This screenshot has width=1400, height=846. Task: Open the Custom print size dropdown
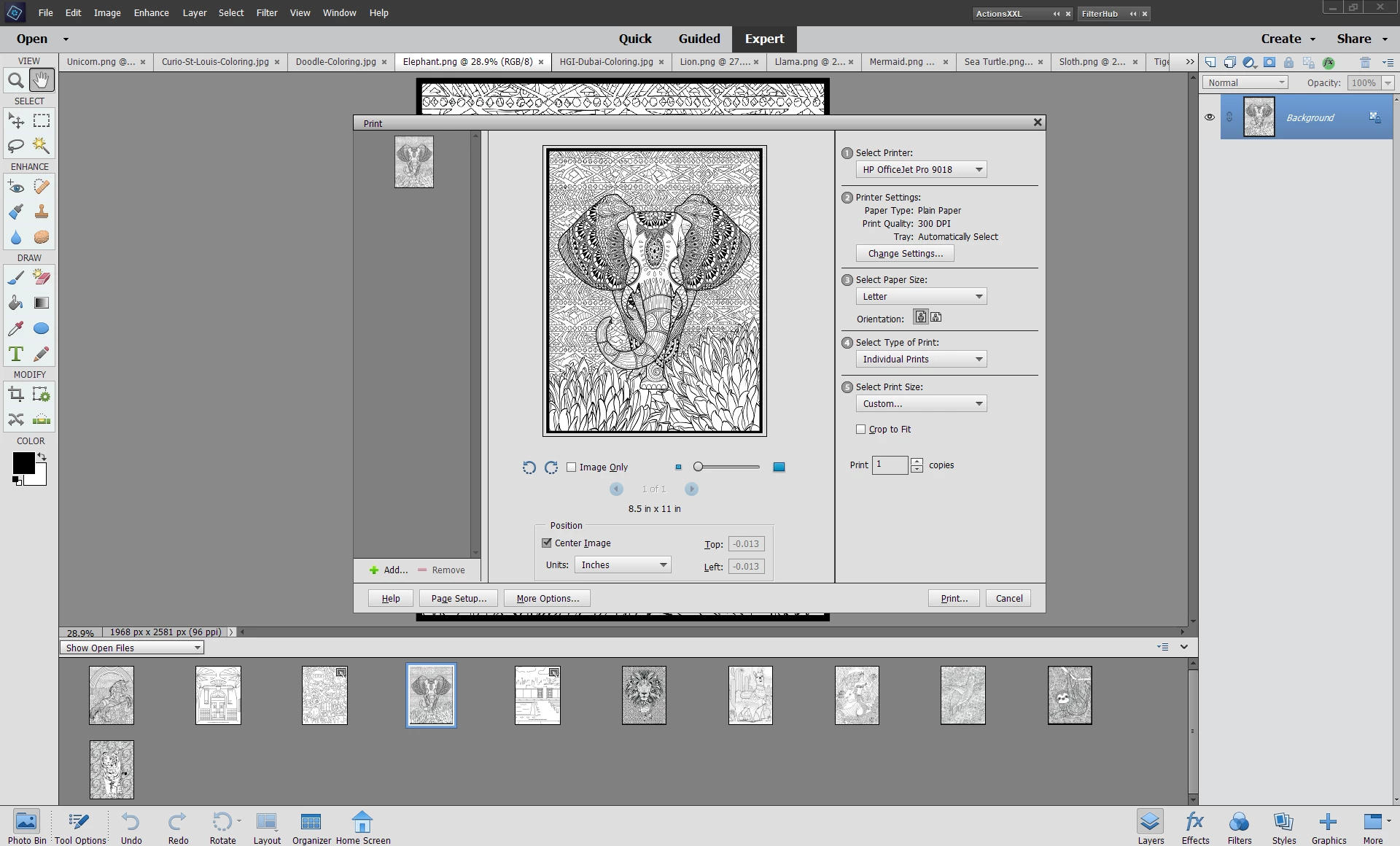pos(921,404)
